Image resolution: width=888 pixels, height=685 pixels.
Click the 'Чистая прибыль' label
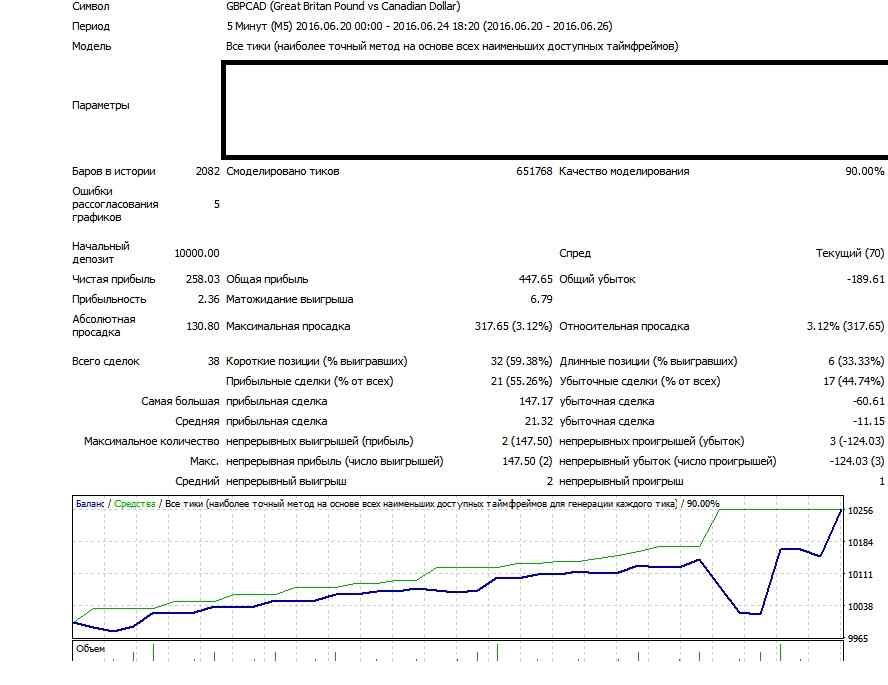(x=113, y=279)
